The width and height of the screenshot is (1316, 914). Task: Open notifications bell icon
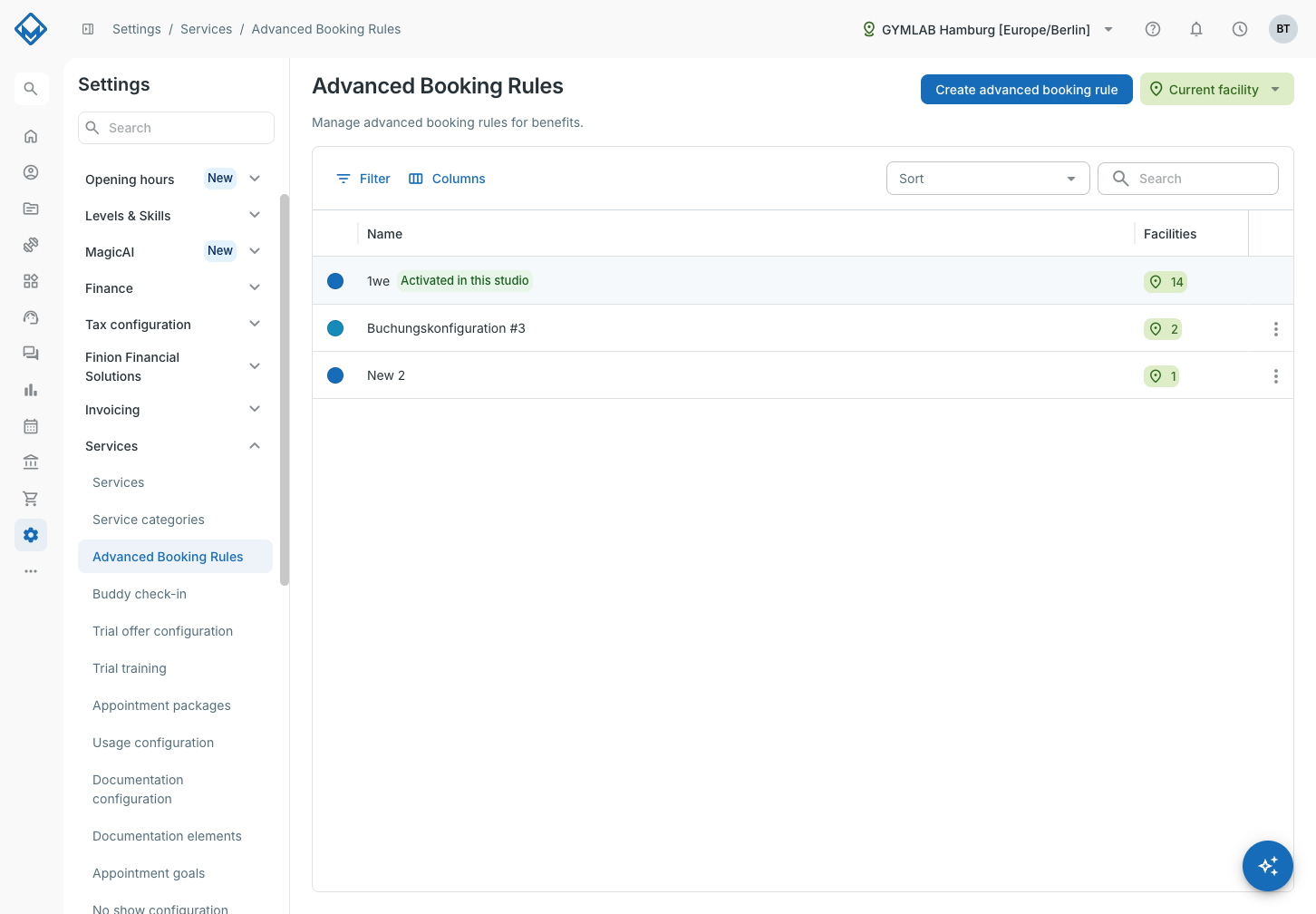[1196, 29]
